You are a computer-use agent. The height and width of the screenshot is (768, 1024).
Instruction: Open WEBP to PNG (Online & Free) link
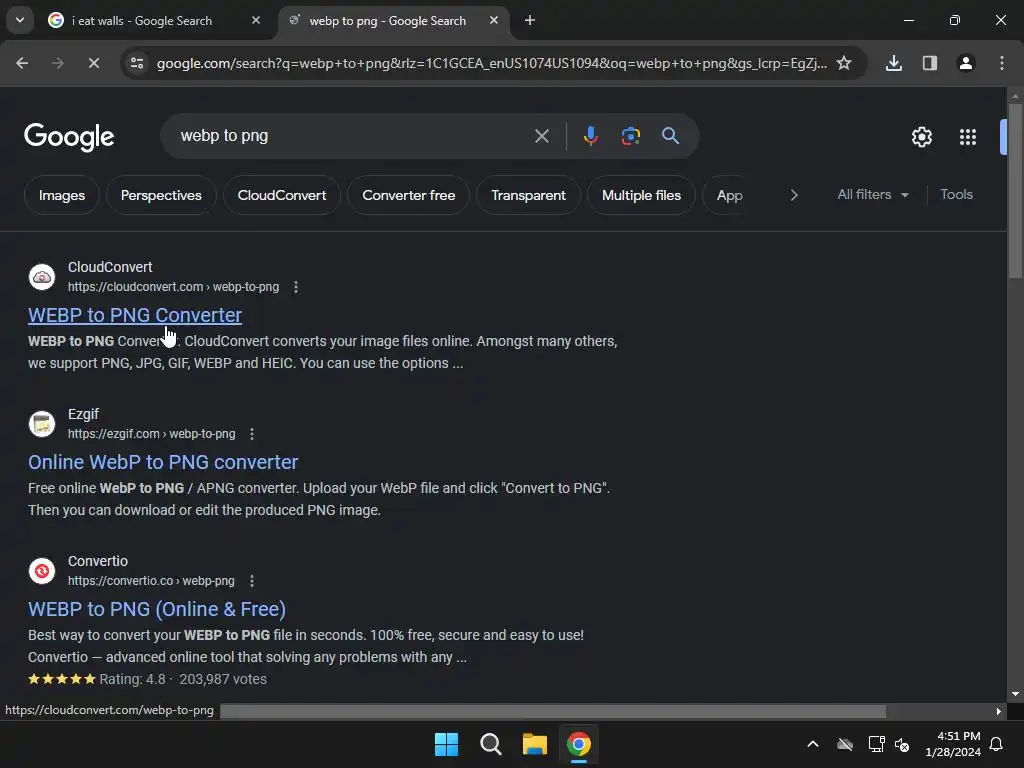pos(157,609)
